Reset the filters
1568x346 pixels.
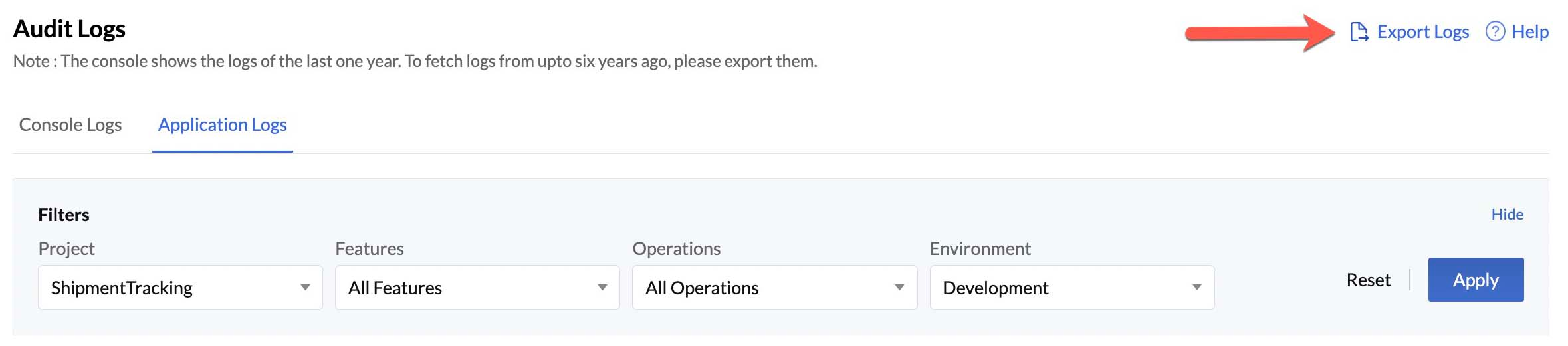[1368, 280]
